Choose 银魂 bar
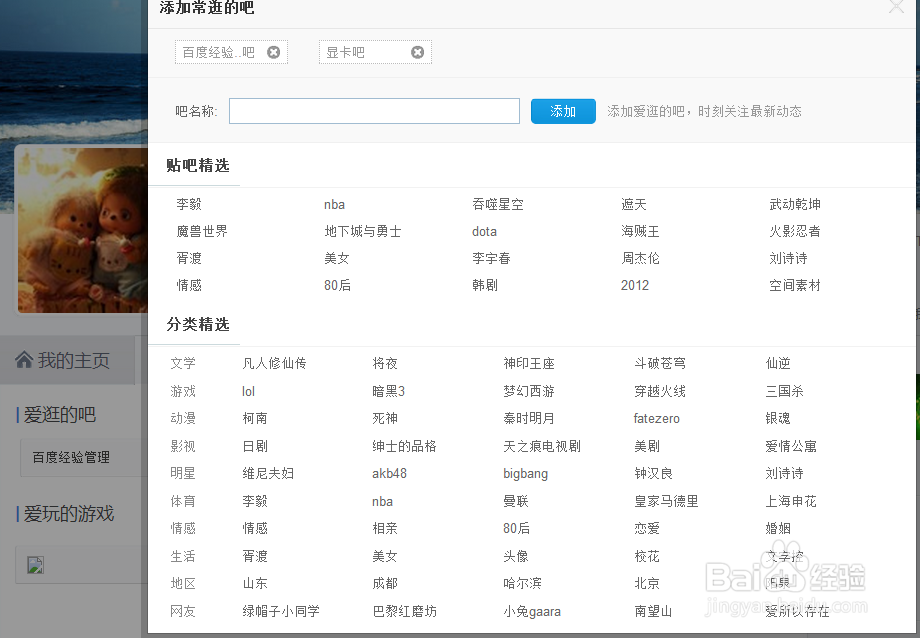The height and width of the screenshot is (638, 920). [x=778, y=418]
